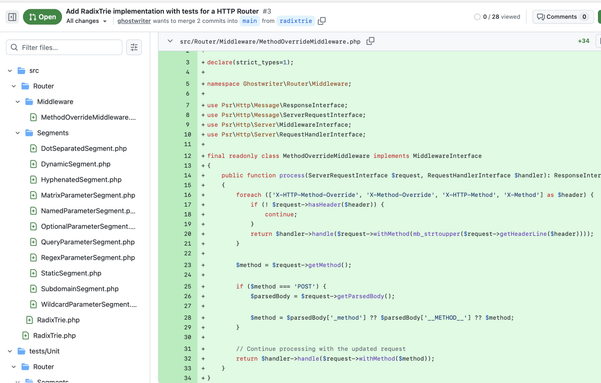This screenshot has width=601, height=383.
Task: Collapse the MethodOverrideMiddleware.php diff
Action: coord(170,41)
